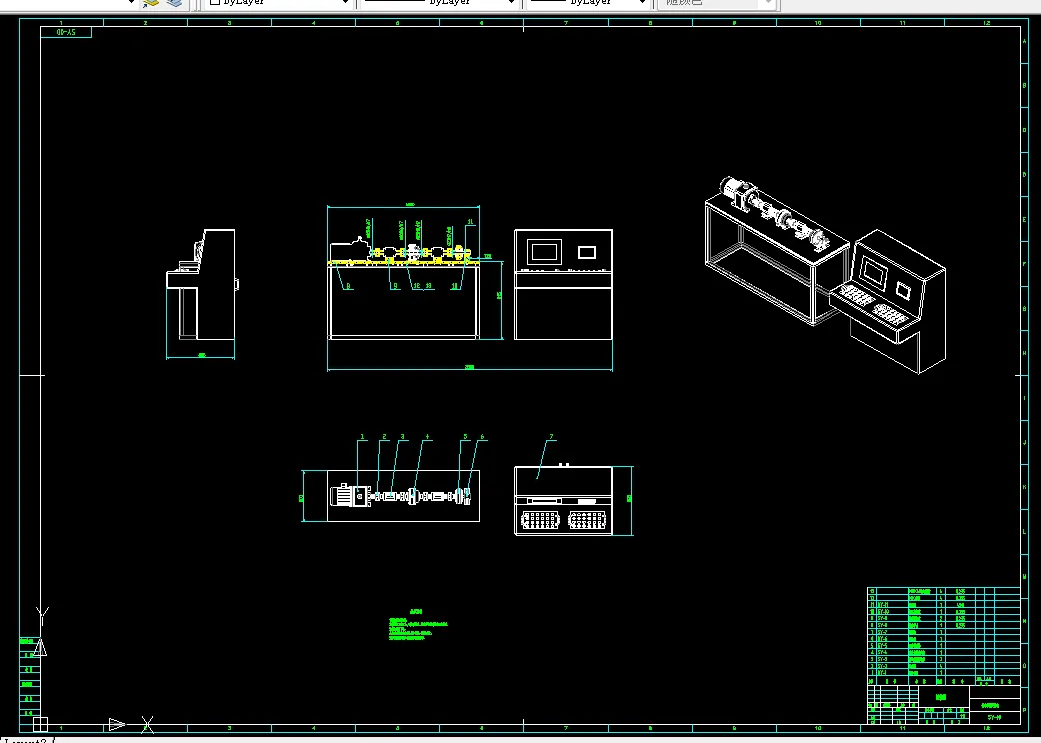Click the revision table strip at the left border
The image size is (1041, 743).
pos(29,677)
